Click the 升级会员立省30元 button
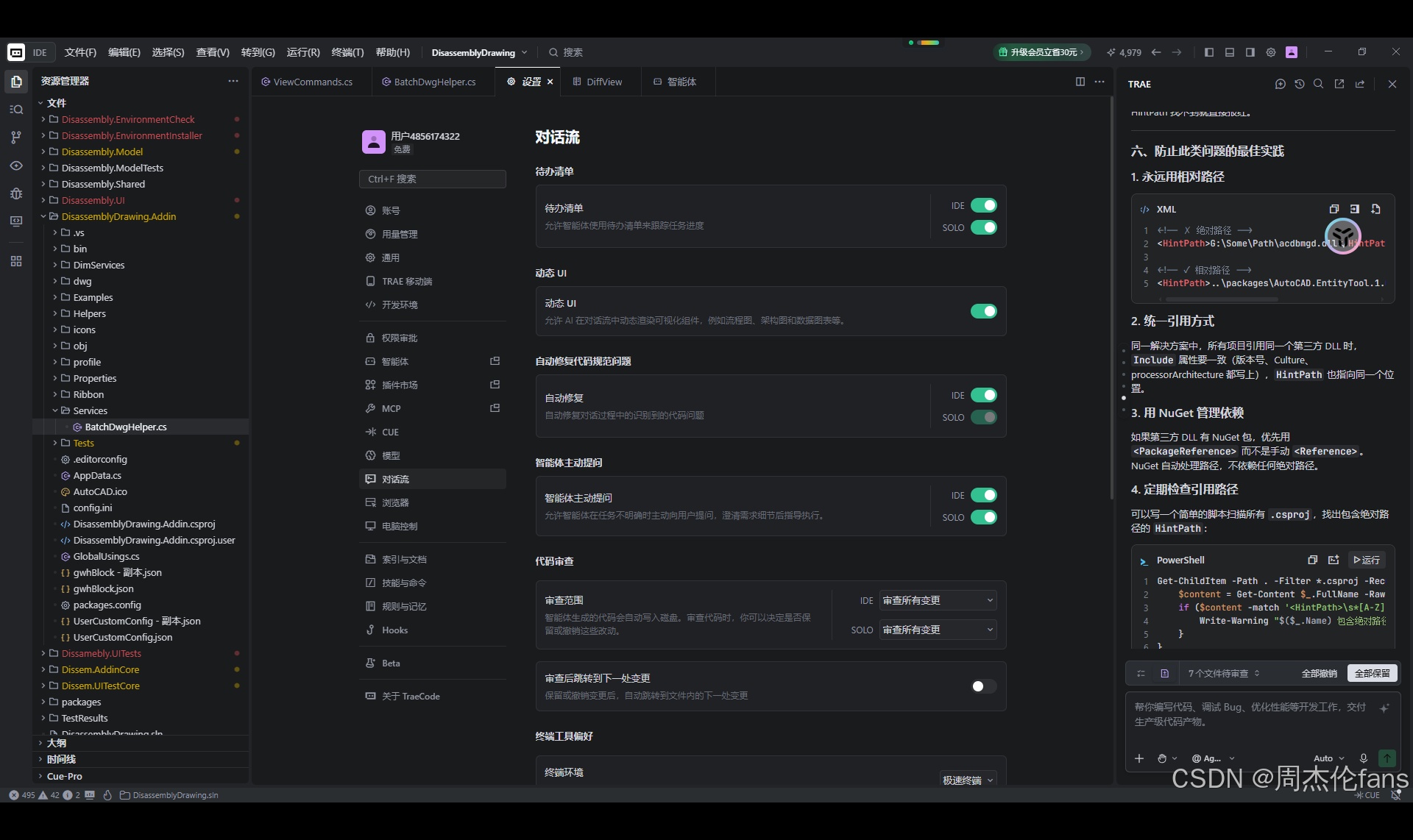The height and width of the screenshot is (840, 1413). click(1041, 52)
